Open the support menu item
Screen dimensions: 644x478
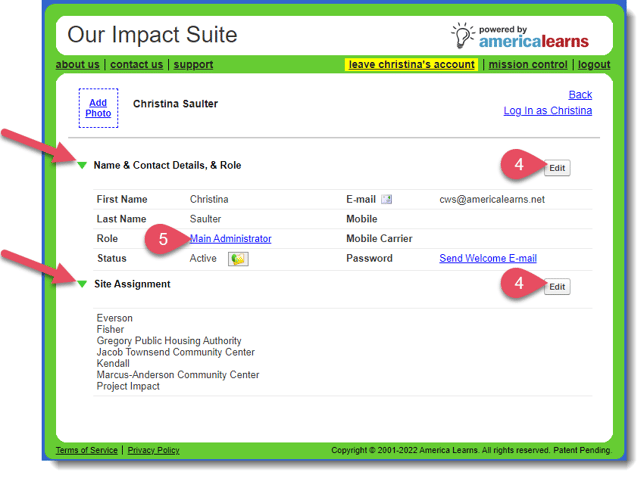click(193, 65)
